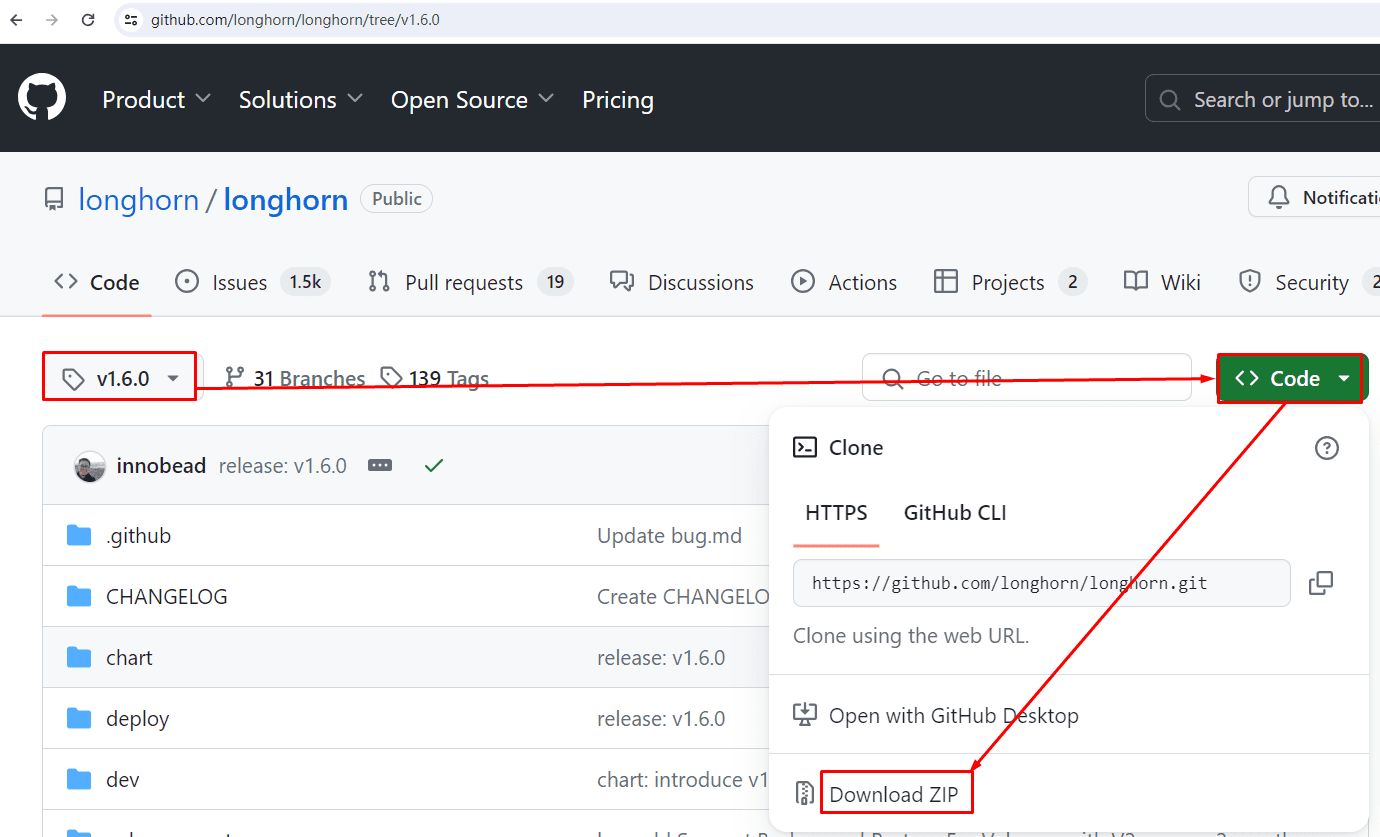Click the .github folder icon

click(x=79, y=536)
